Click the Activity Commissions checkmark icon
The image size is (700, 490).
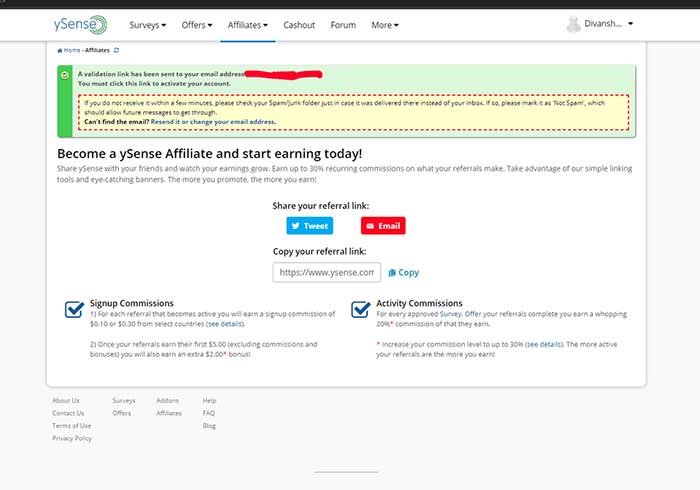(360, 309)
